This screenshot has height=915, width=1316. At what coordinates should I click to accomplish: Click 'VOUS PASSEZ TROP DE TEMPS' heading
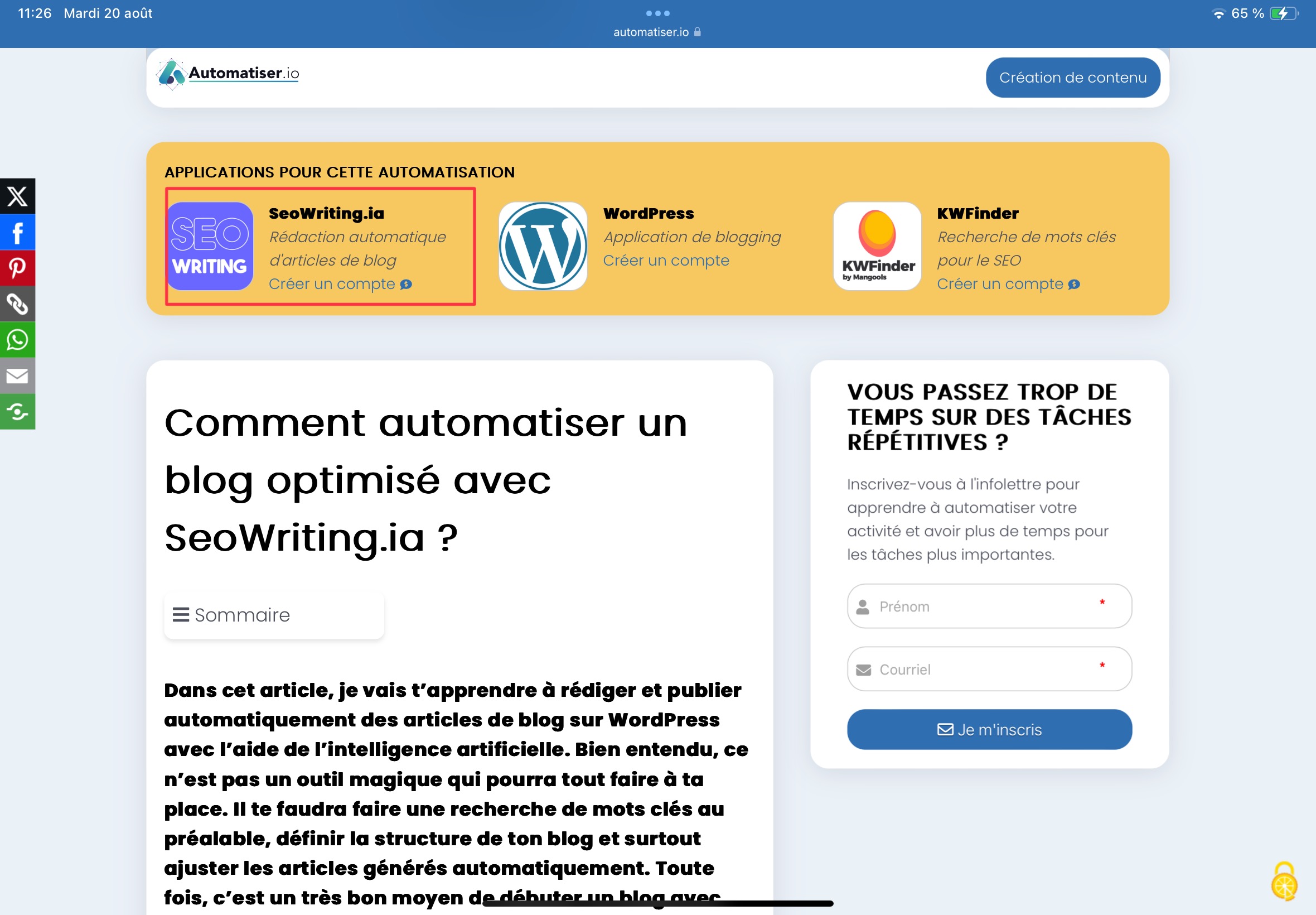pos(989,417)
